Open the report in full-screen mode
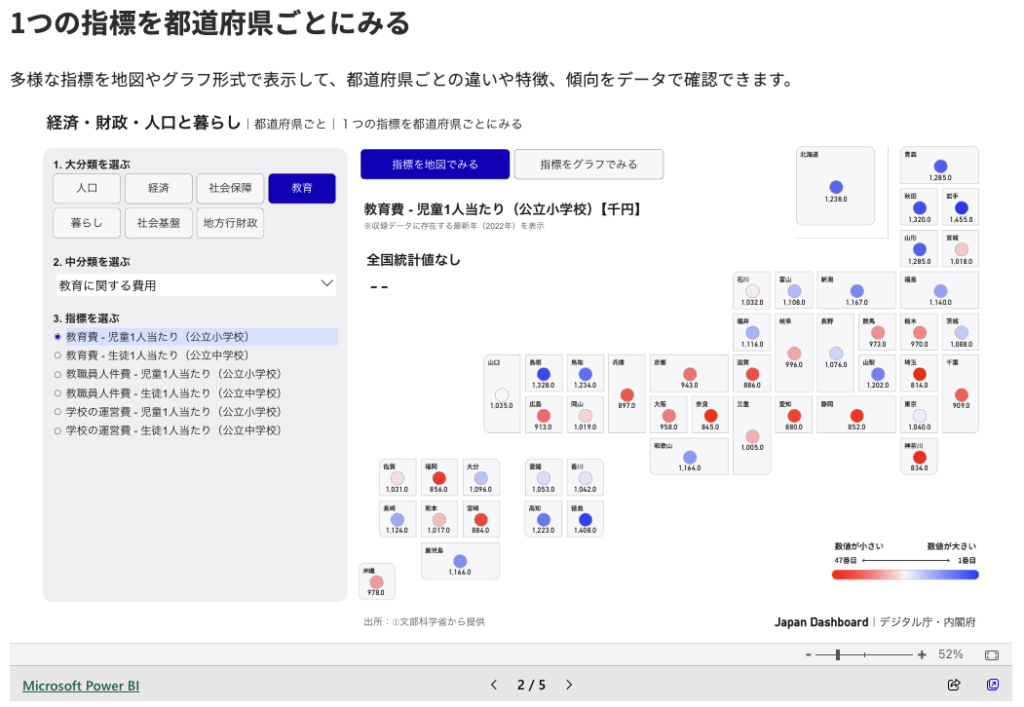This screenshot has width=1024, height=707. tap(992, 685)
